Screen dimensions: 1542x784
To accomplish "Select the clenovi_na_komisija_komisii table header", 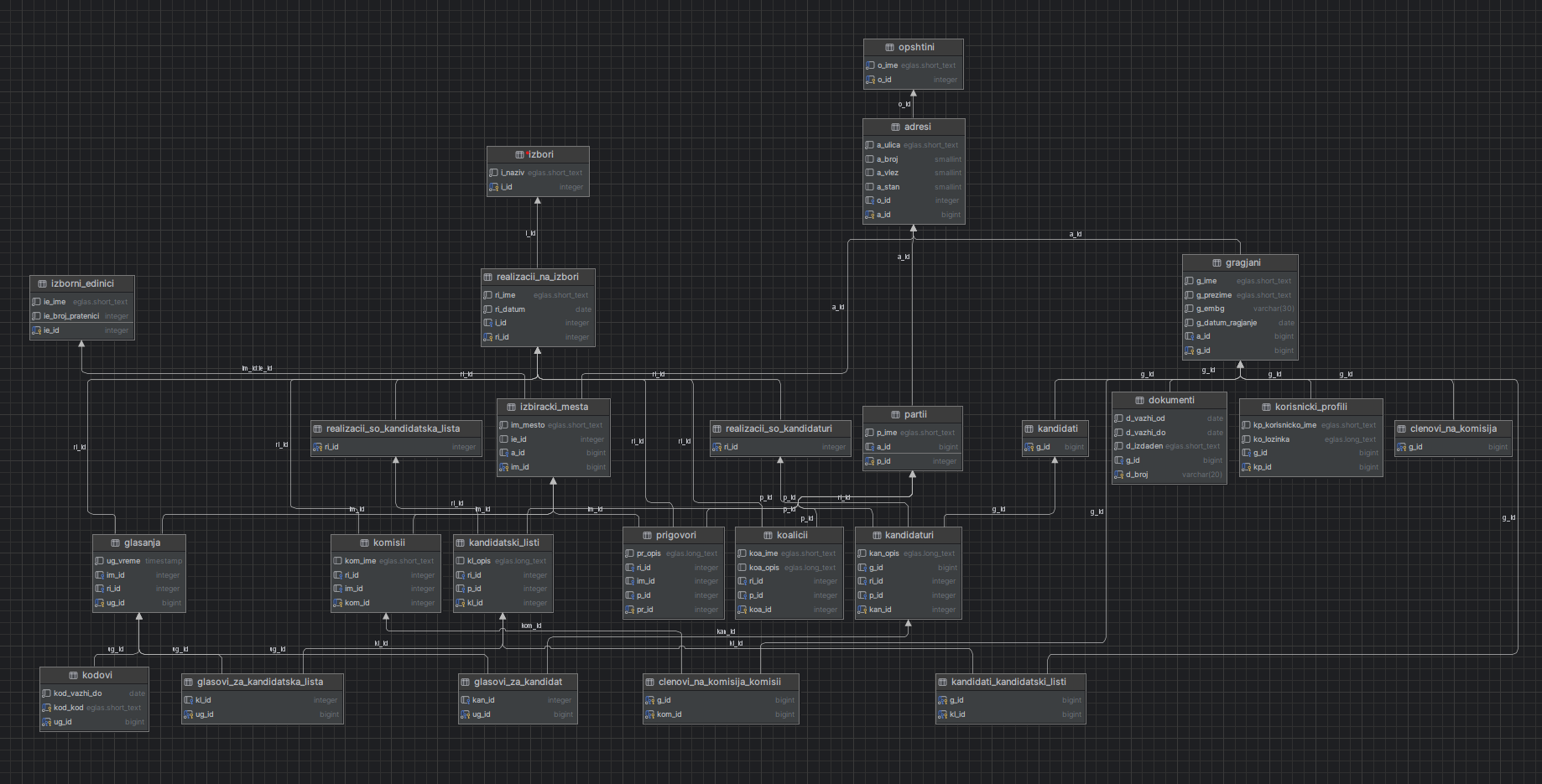I will click(x=720, y=683).
